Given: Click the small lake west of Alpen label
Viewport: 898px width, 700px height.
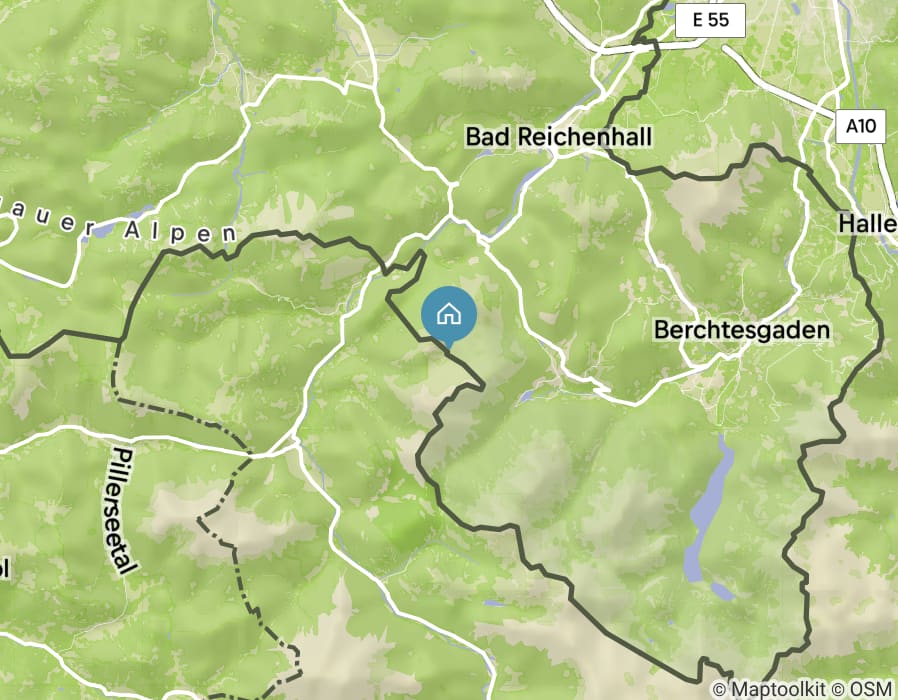Looking at the screenshot, I should point(104,231).
